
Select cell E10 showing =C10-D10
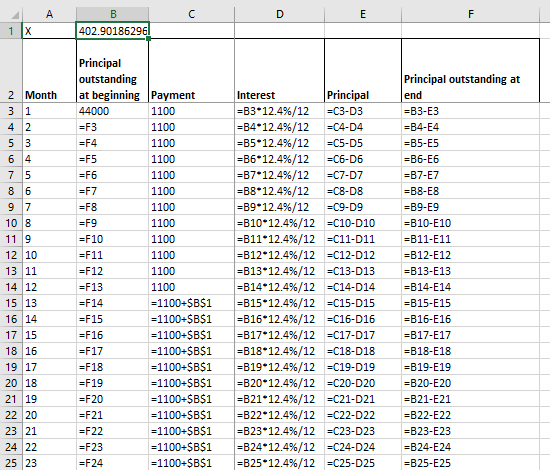363,223
